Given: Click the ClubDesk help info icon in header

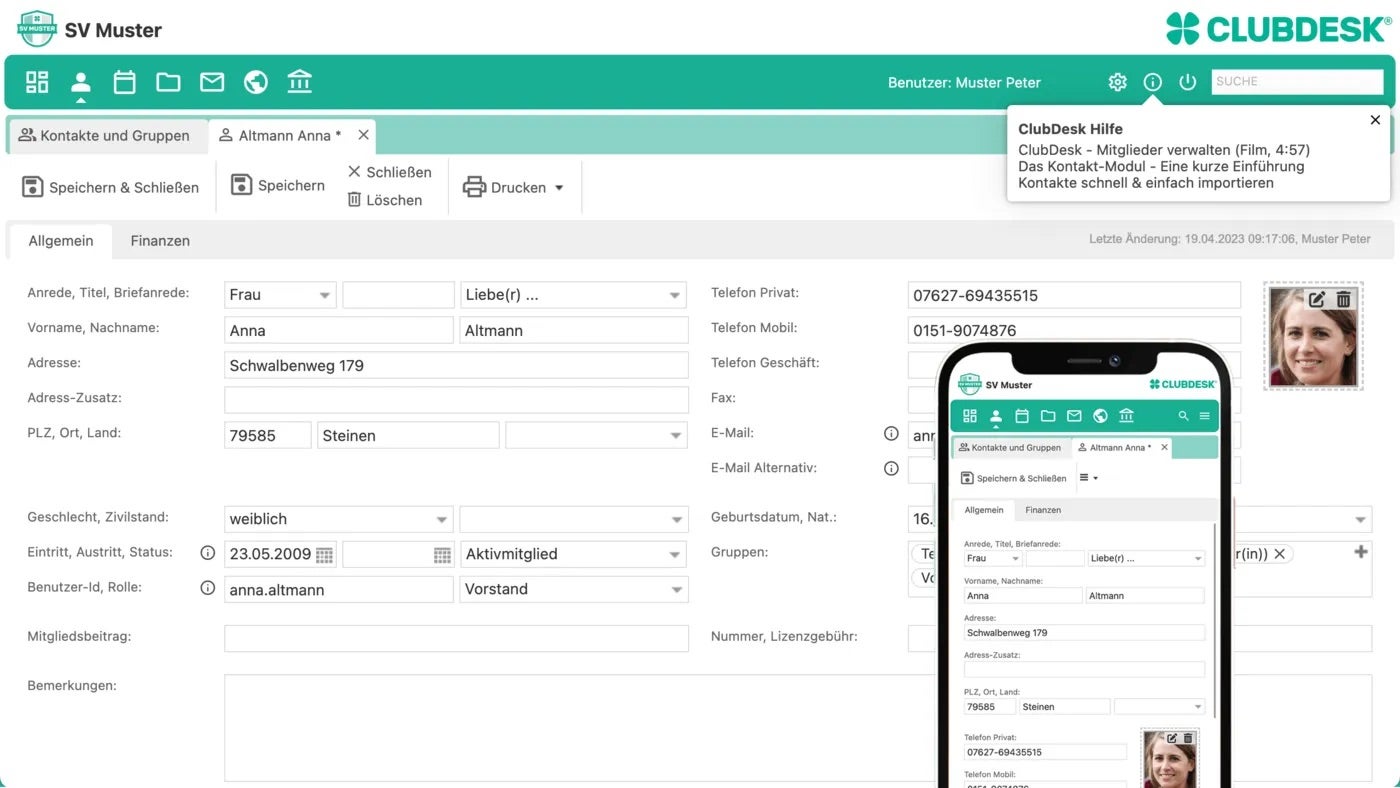Looking at the screenshot, I should [x=1153, y=82].
